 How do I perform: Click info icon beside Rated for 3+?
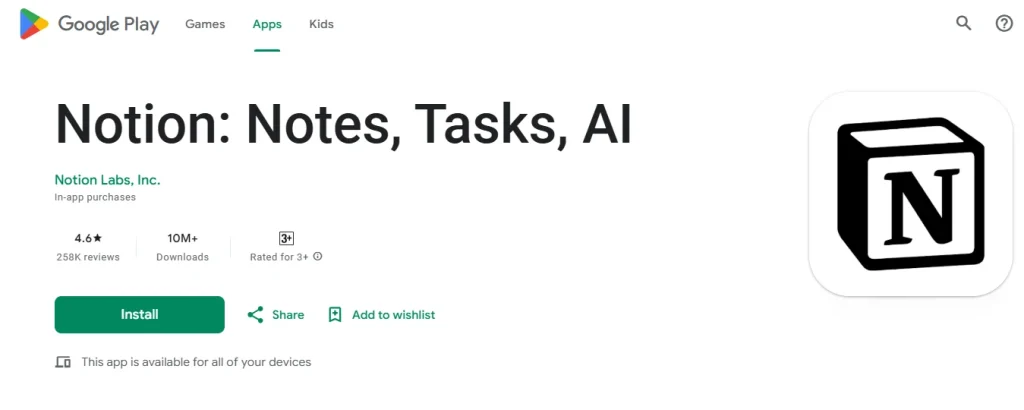(317, 257)
